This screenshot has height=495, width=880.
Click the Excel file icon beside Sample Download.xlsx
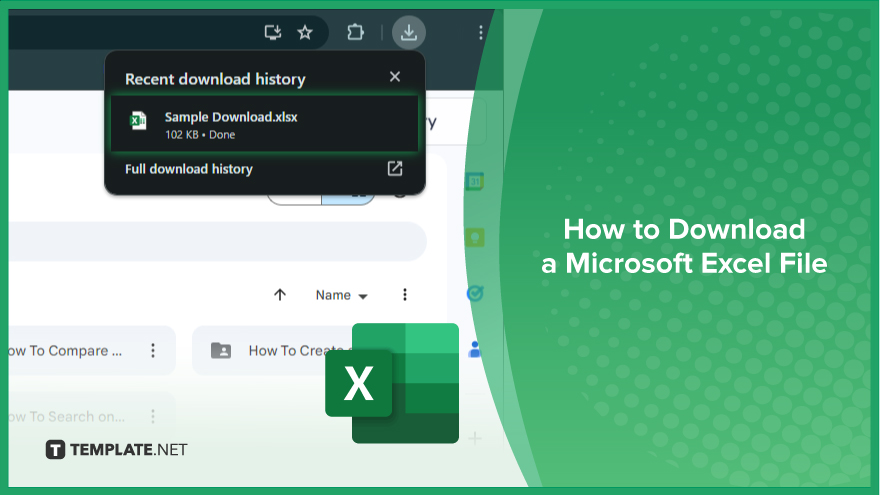pos(139,120)
